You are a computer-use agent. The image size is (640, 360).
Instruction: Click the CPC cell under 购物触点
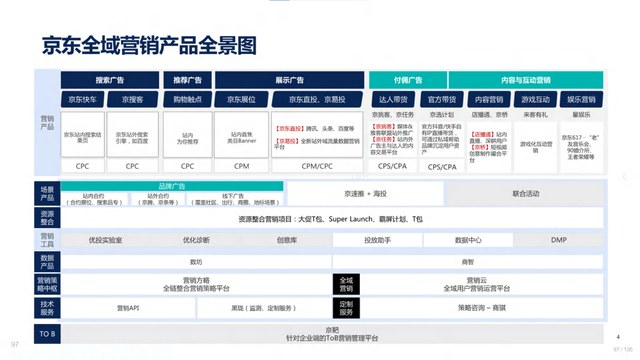[187, 166]
